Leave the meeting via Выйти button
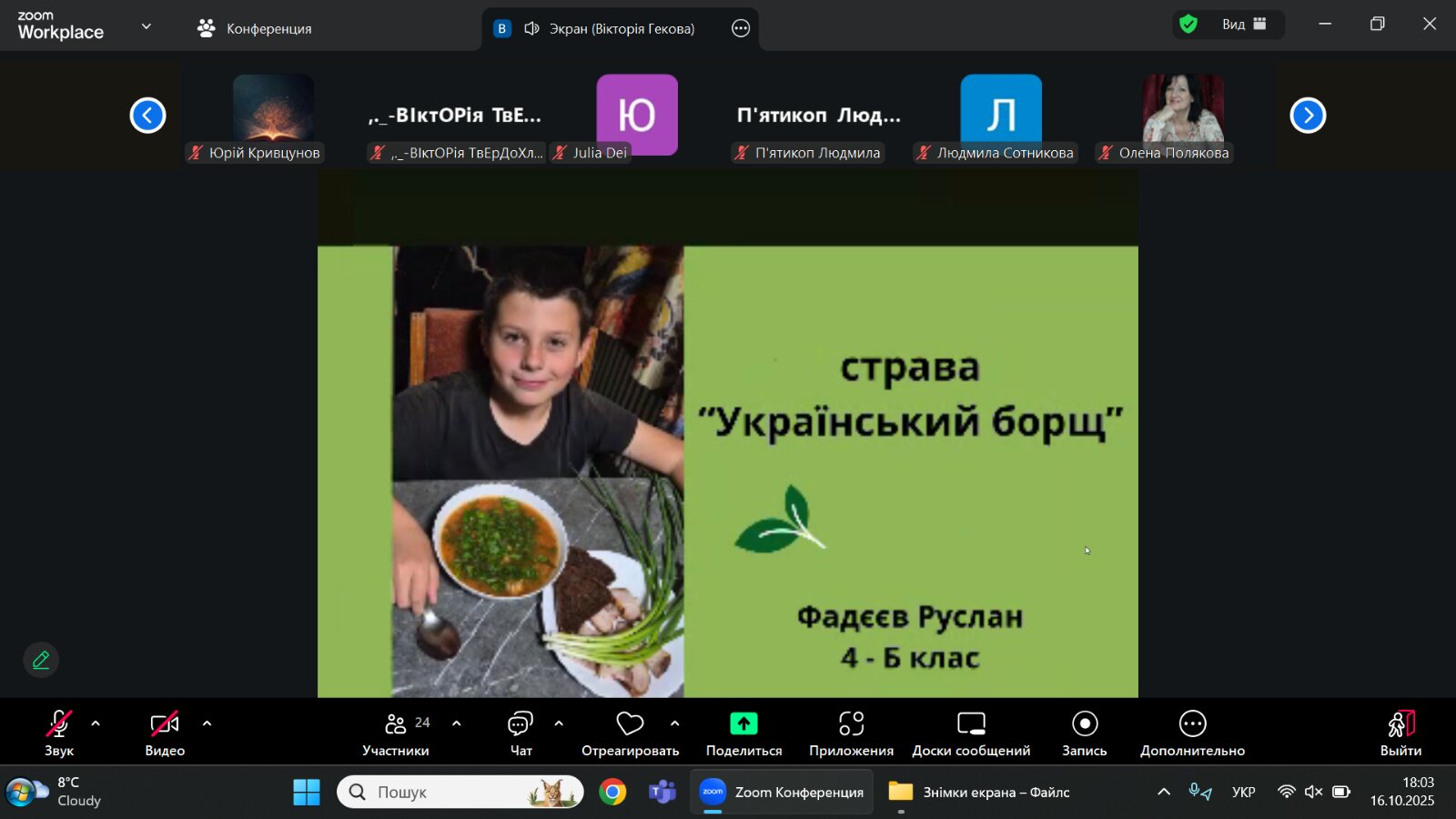This screenshot has height=819, width=1456. [x=1400, y=733]
